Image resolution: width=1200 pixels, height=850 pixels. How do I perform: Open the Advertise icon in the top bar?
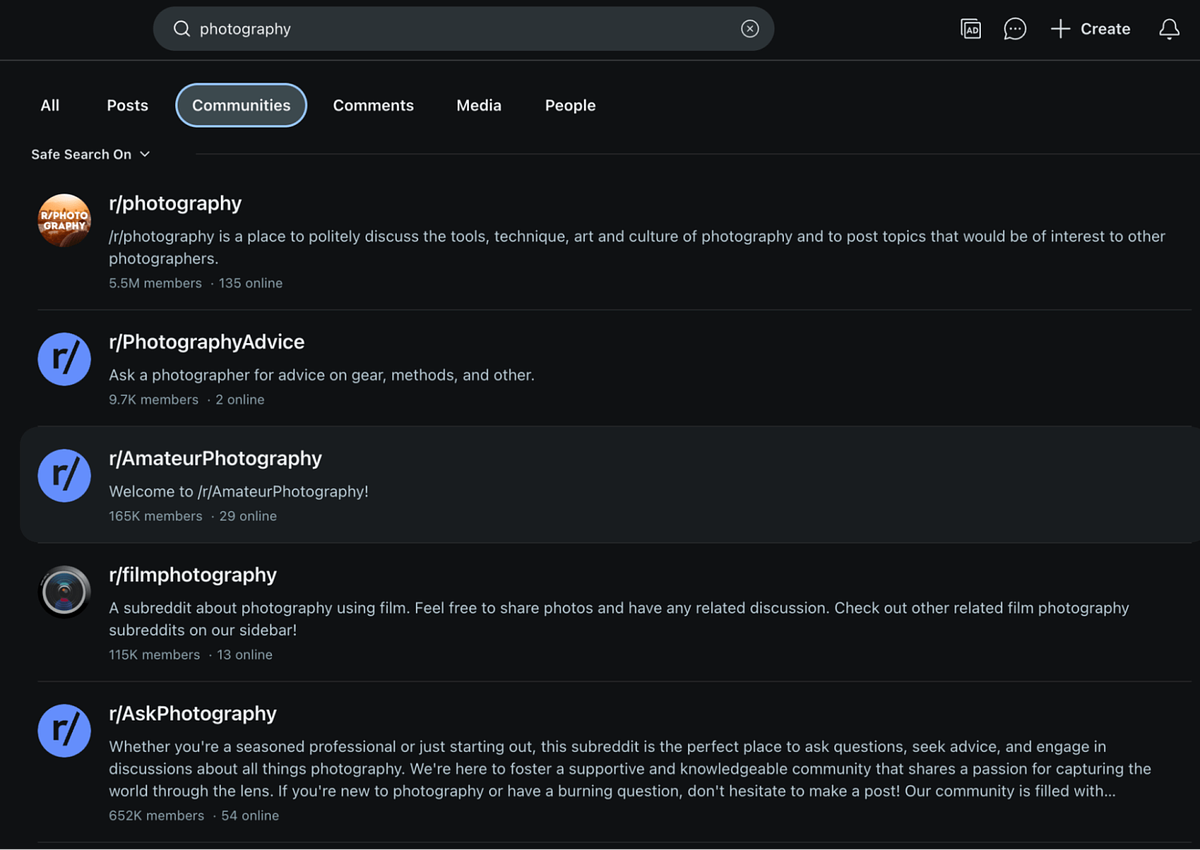(x=970, y=29)
